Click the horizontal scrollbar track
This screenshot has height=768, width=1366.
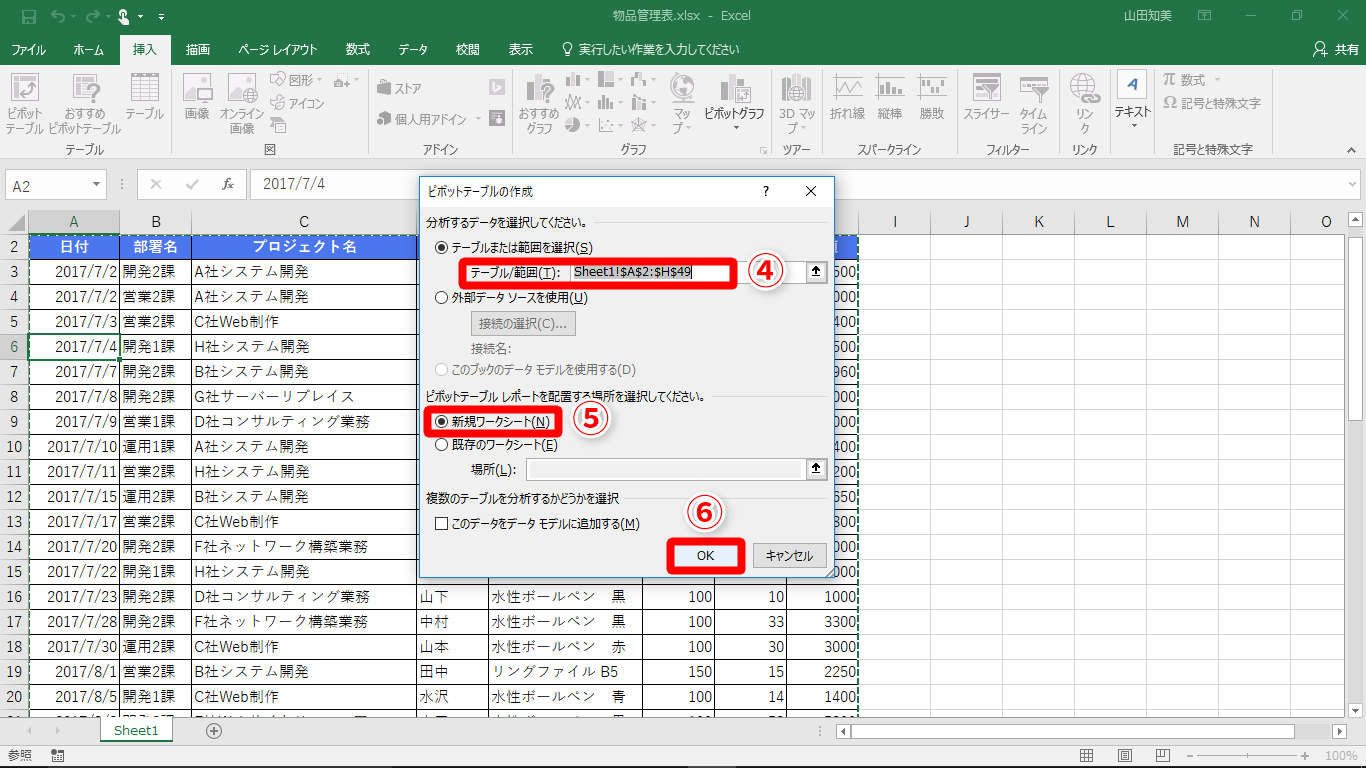(x=1091, y=732)
